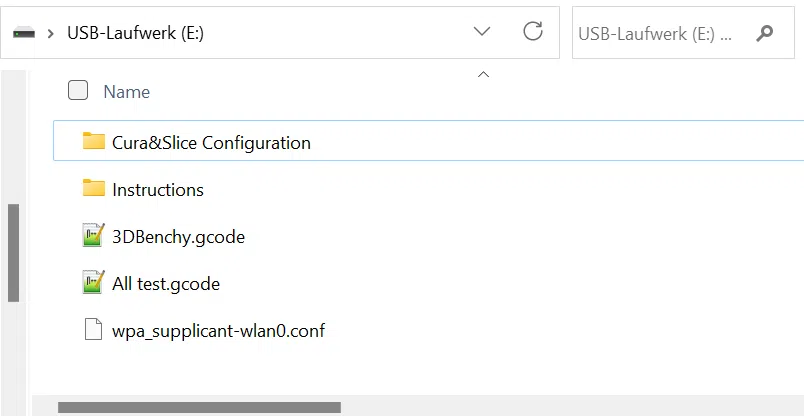This screenshot has height=416, width=804.
Task: Click the horizontal scrollbar thumb
Action: pos(199,408)
